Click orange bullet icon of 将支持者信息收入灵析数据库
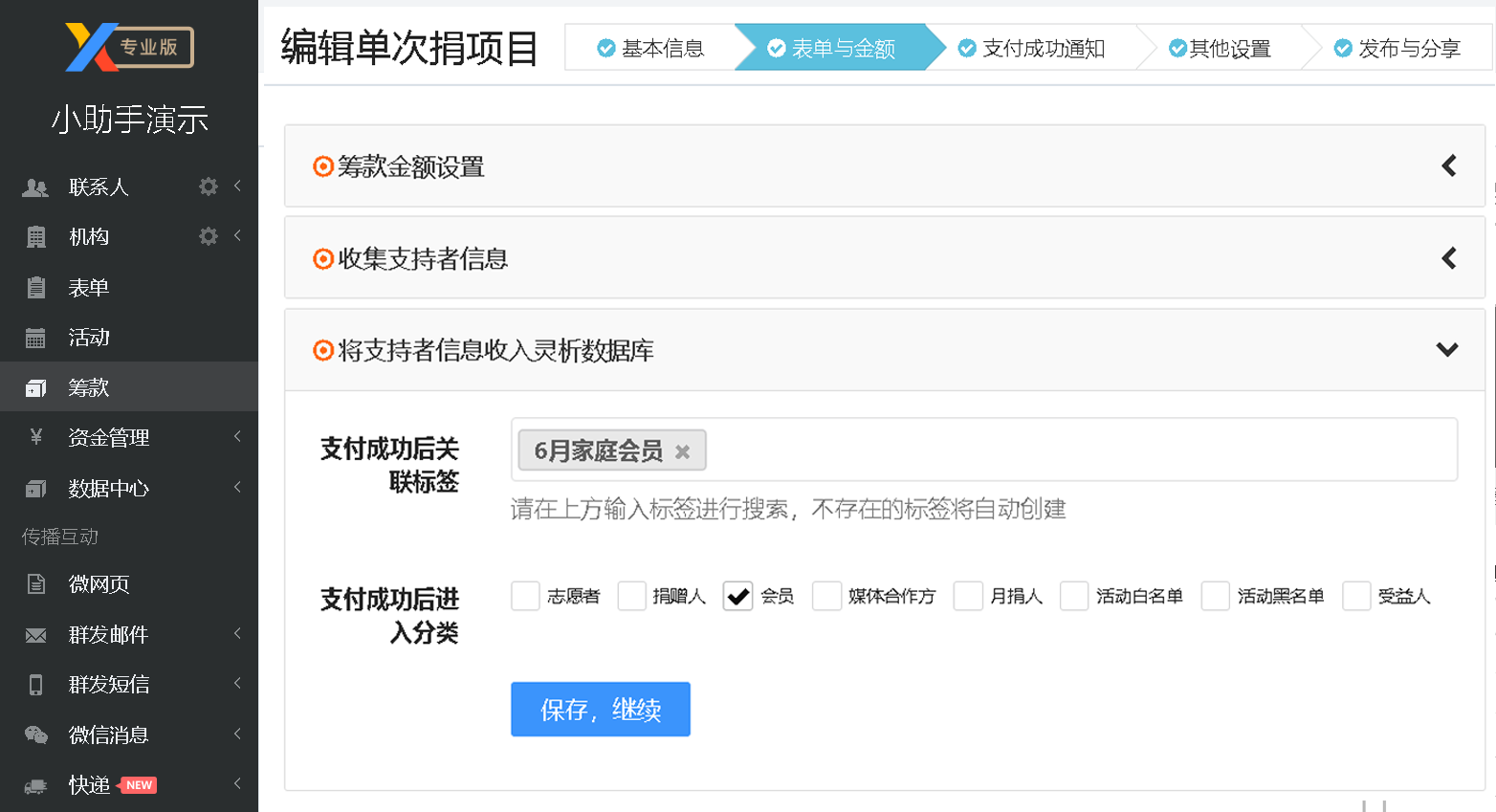Screen dimensions: 1496x812 (x=323, y=350)
